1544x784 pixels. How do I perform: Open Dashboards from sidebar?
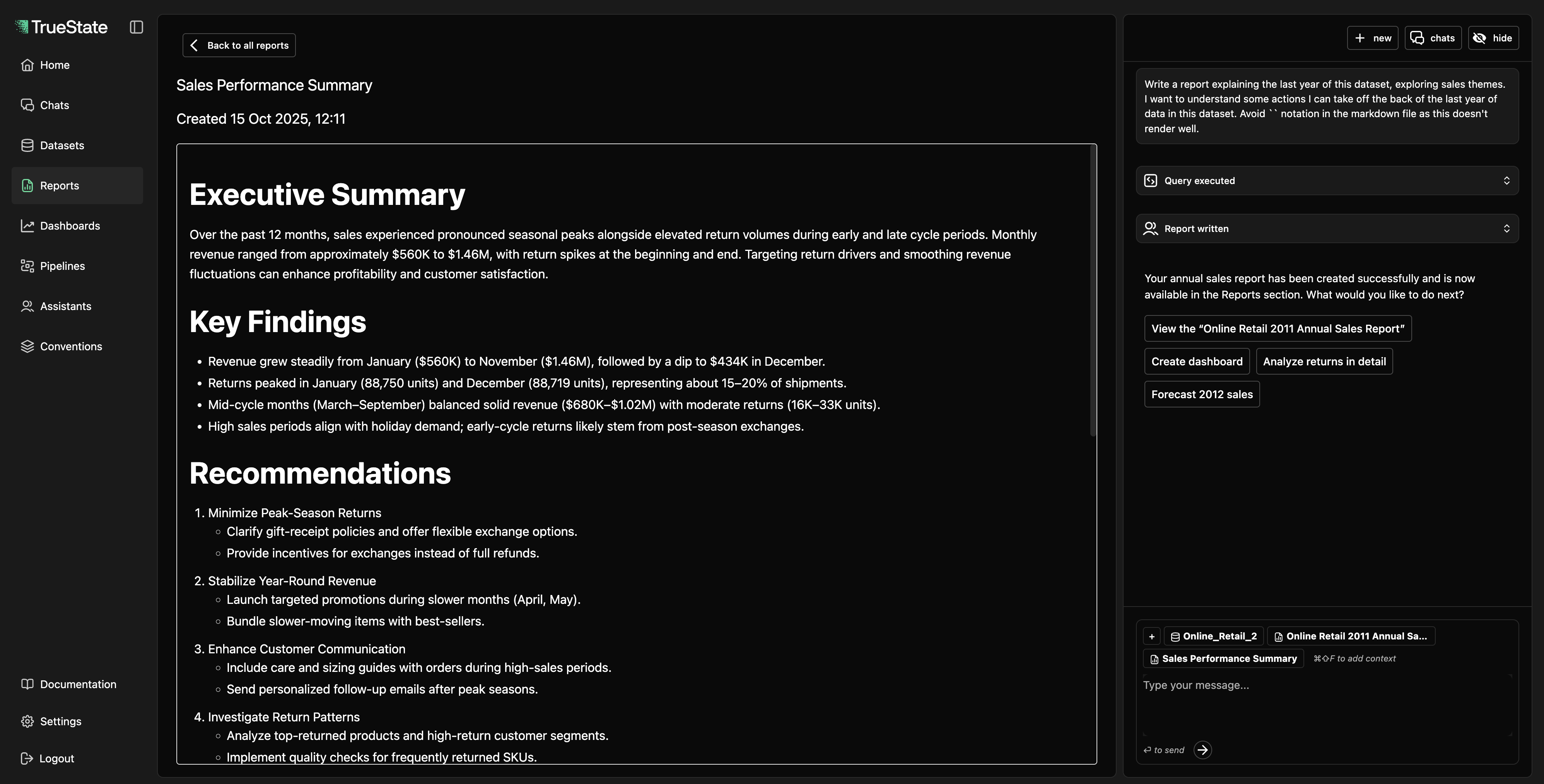70,226
